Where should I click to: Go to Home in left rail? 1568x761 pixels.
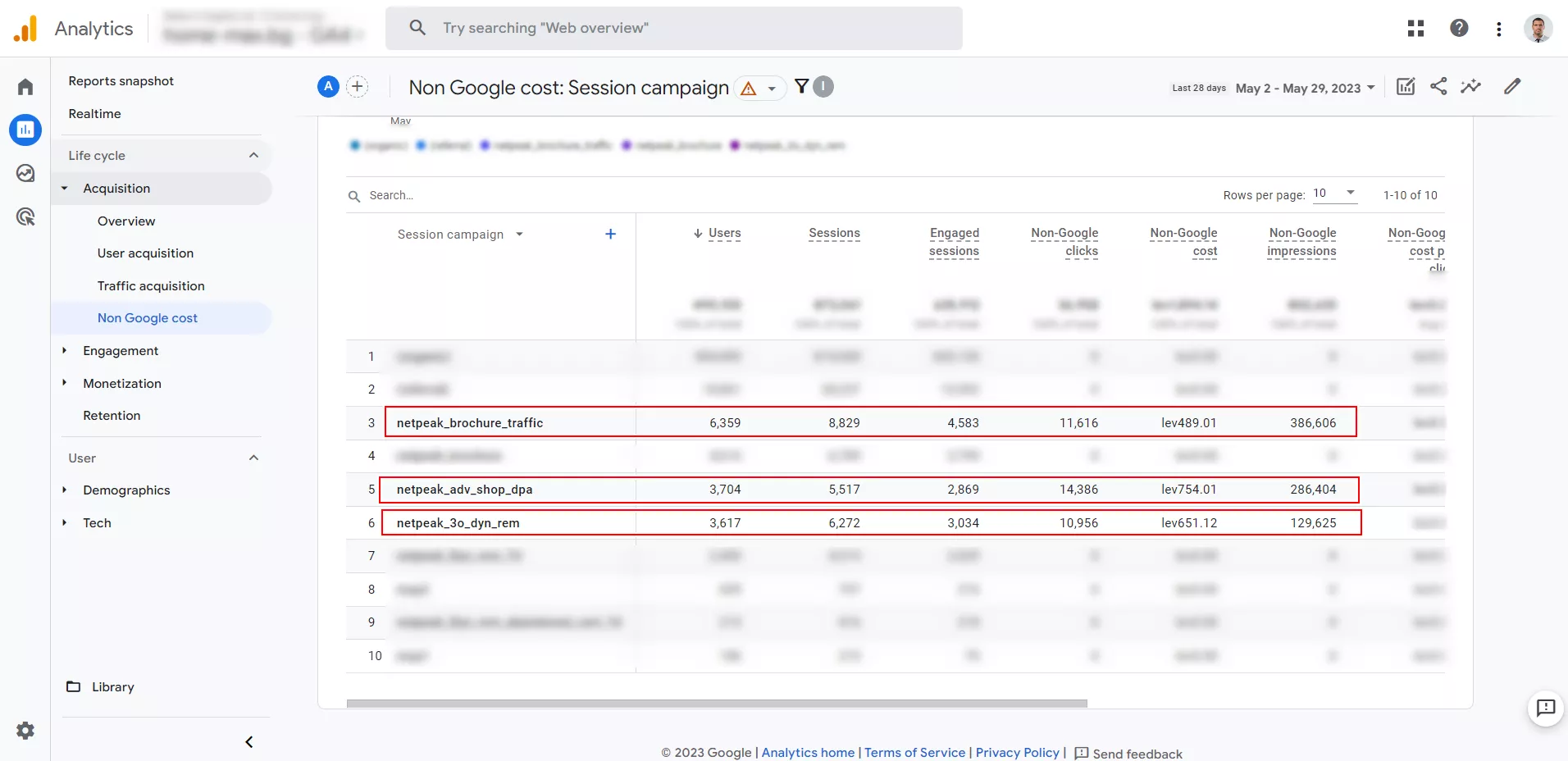pos(25,87)
